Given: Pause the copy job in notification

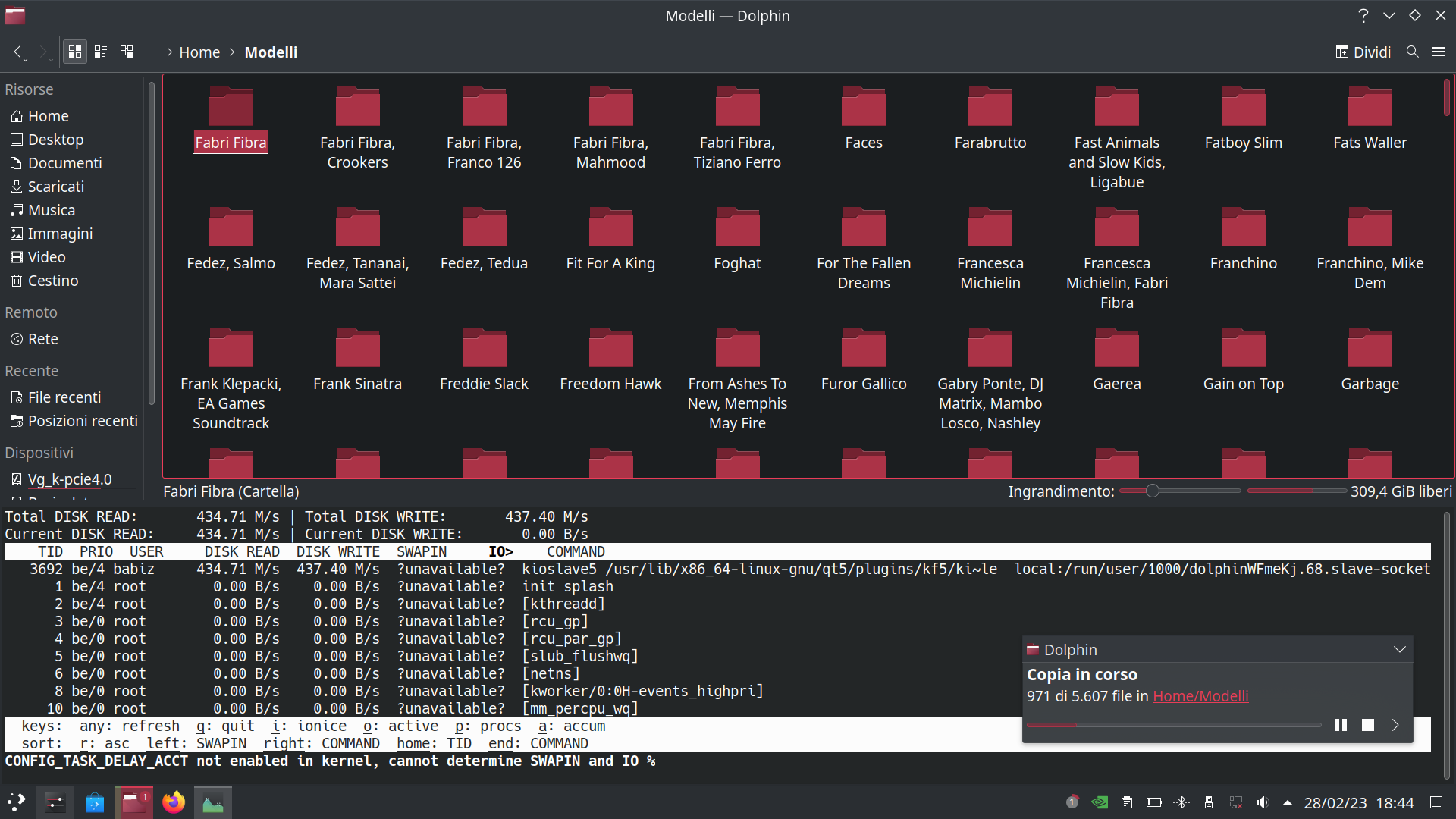Looking at the screenshot, I should tap(1340, 725).
